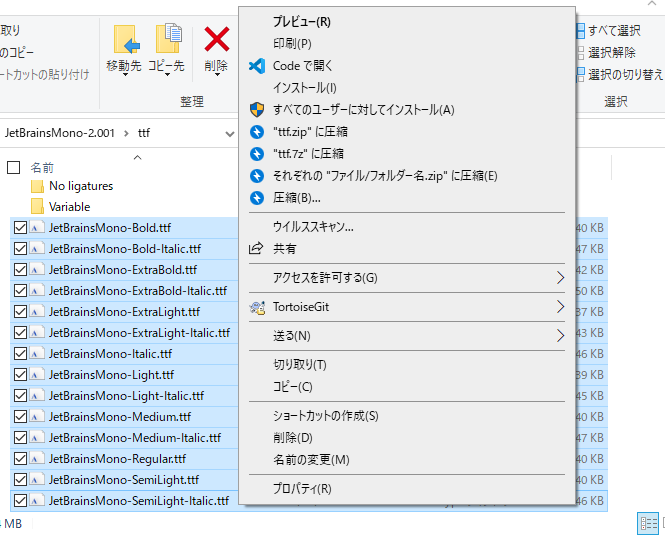Click the ttf breadcrumb in address bar
The height and width of the screenshot is (535, 665).
pyautogui.click(x=144, y=133)
